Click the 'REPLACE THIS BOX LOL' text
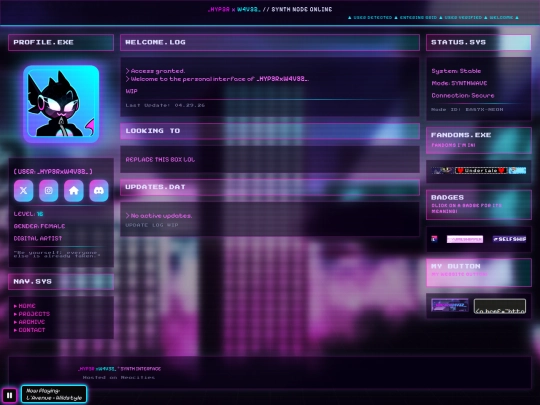 160,159
